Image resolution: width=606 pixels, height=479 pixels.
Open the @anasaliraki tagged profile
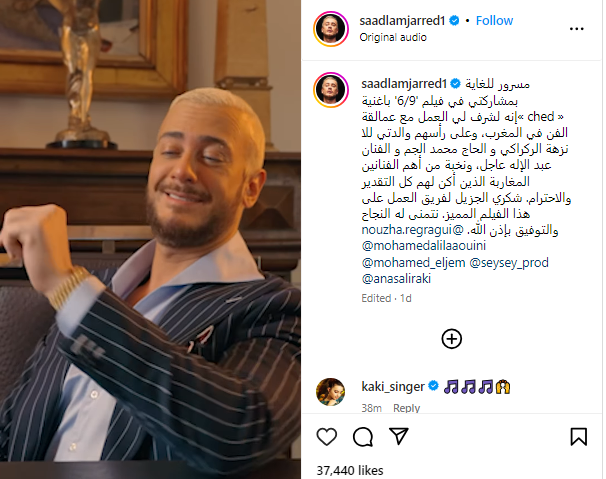tap(396, 279)
